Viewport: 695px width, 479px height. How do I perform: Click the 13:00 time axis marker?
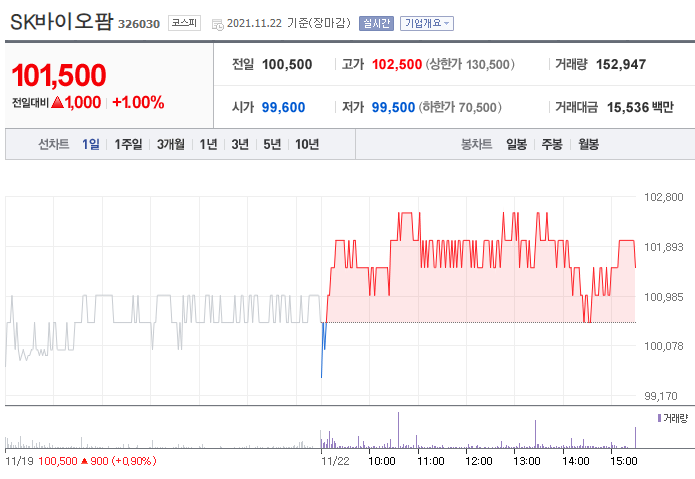pyautogui.click(x=527, y=461)
